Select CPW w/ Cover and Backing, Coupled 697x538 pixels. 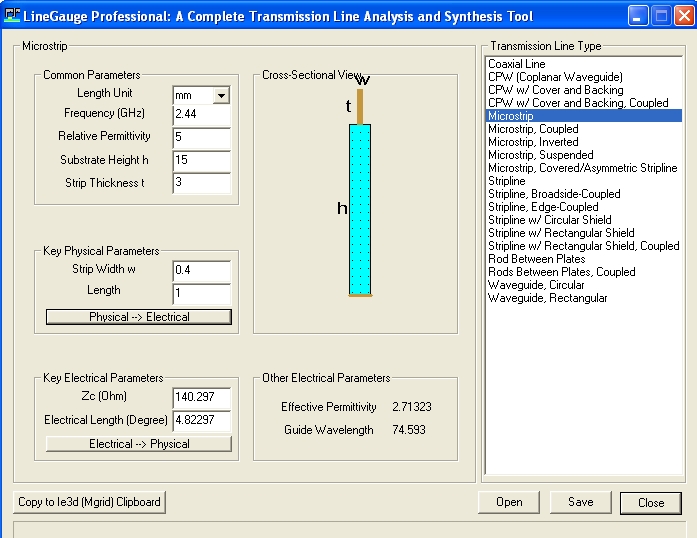(x=584, y=103)
